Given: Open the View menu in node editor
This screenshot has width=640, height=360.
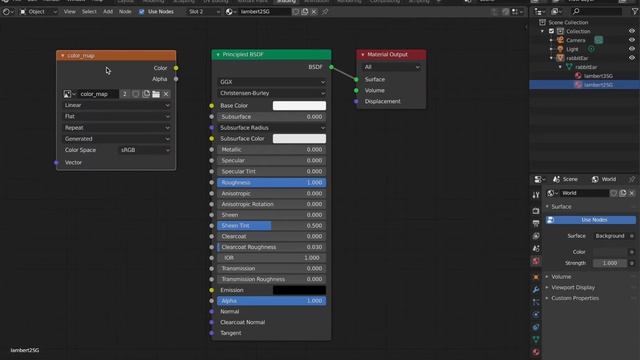Looking at the screenshot, I should point(69,12).
